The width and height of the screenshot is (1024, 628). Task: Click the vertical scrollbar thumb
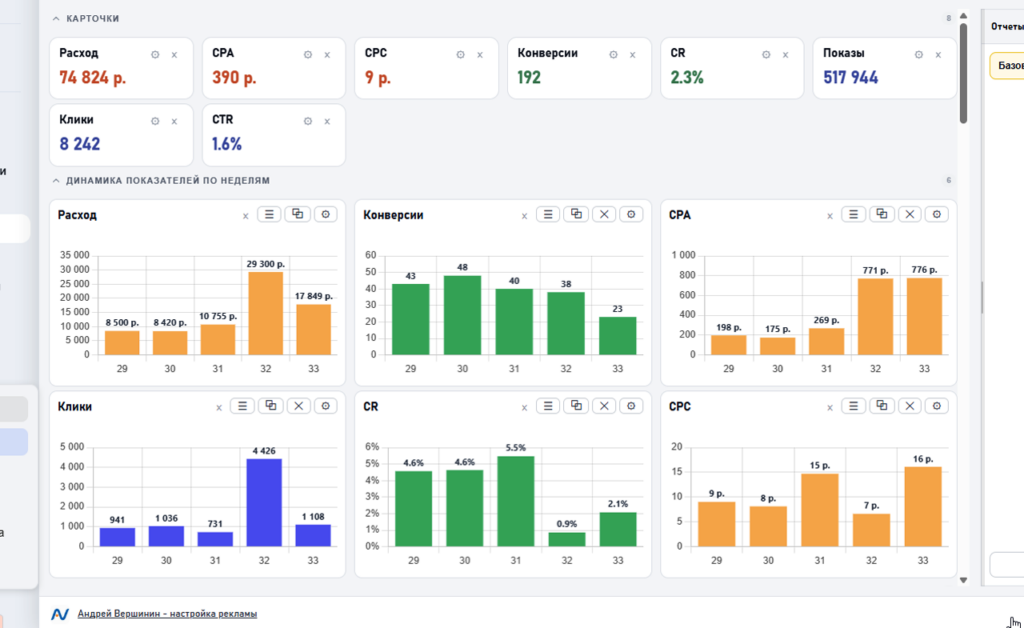(x=963, y=73)
